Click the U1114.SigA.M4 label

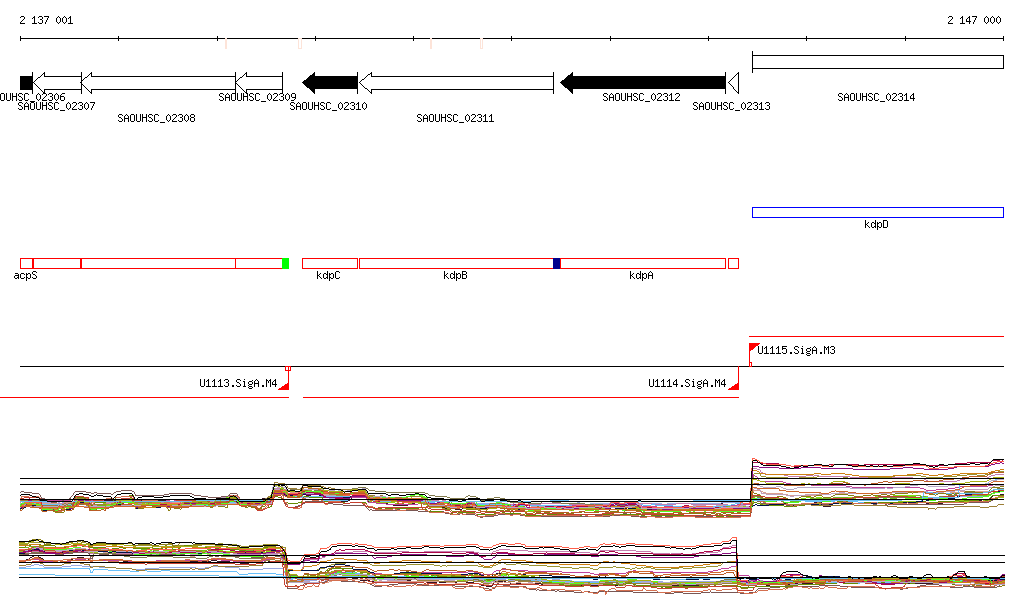pyautogui.click(x=687, y=383)
